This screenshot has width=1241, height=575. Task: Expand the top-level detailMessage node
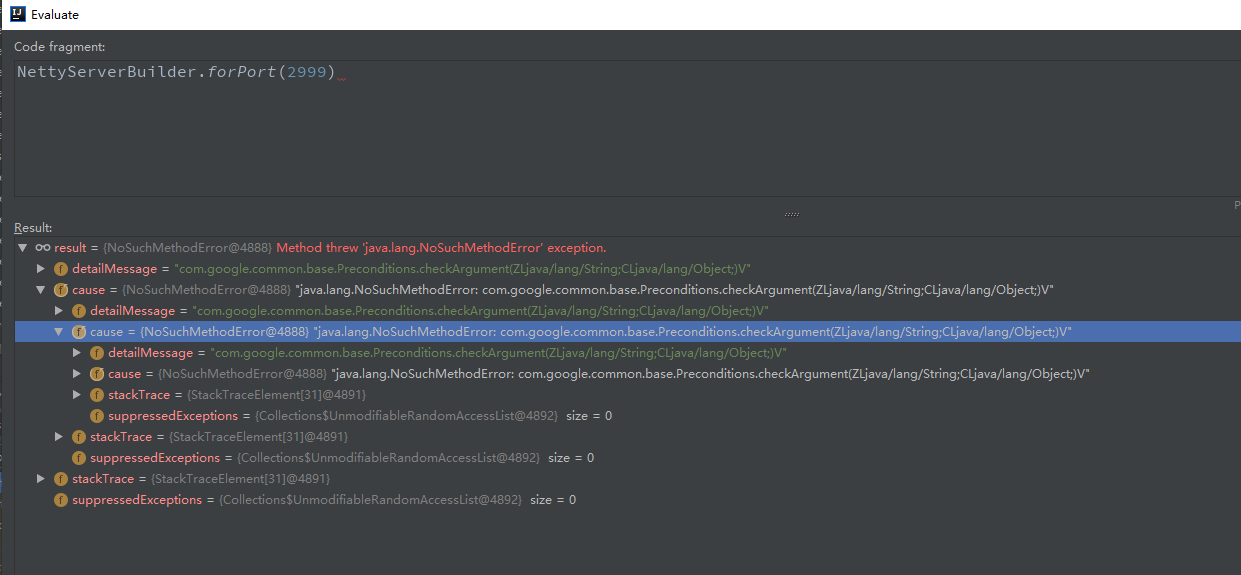click(41, 269)
